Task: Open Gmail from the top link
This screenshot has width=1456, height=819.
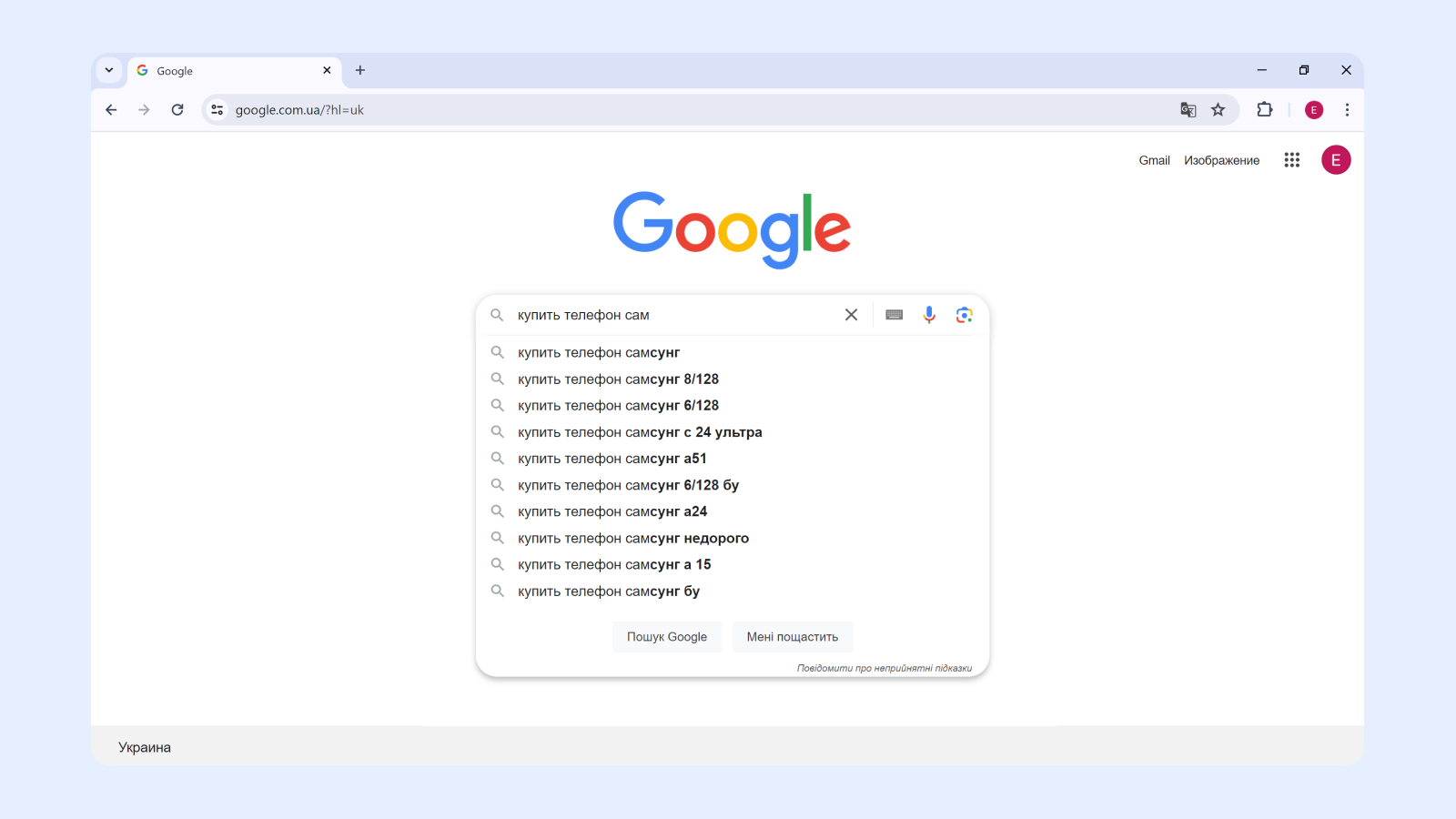Action: coord(1154,159)
